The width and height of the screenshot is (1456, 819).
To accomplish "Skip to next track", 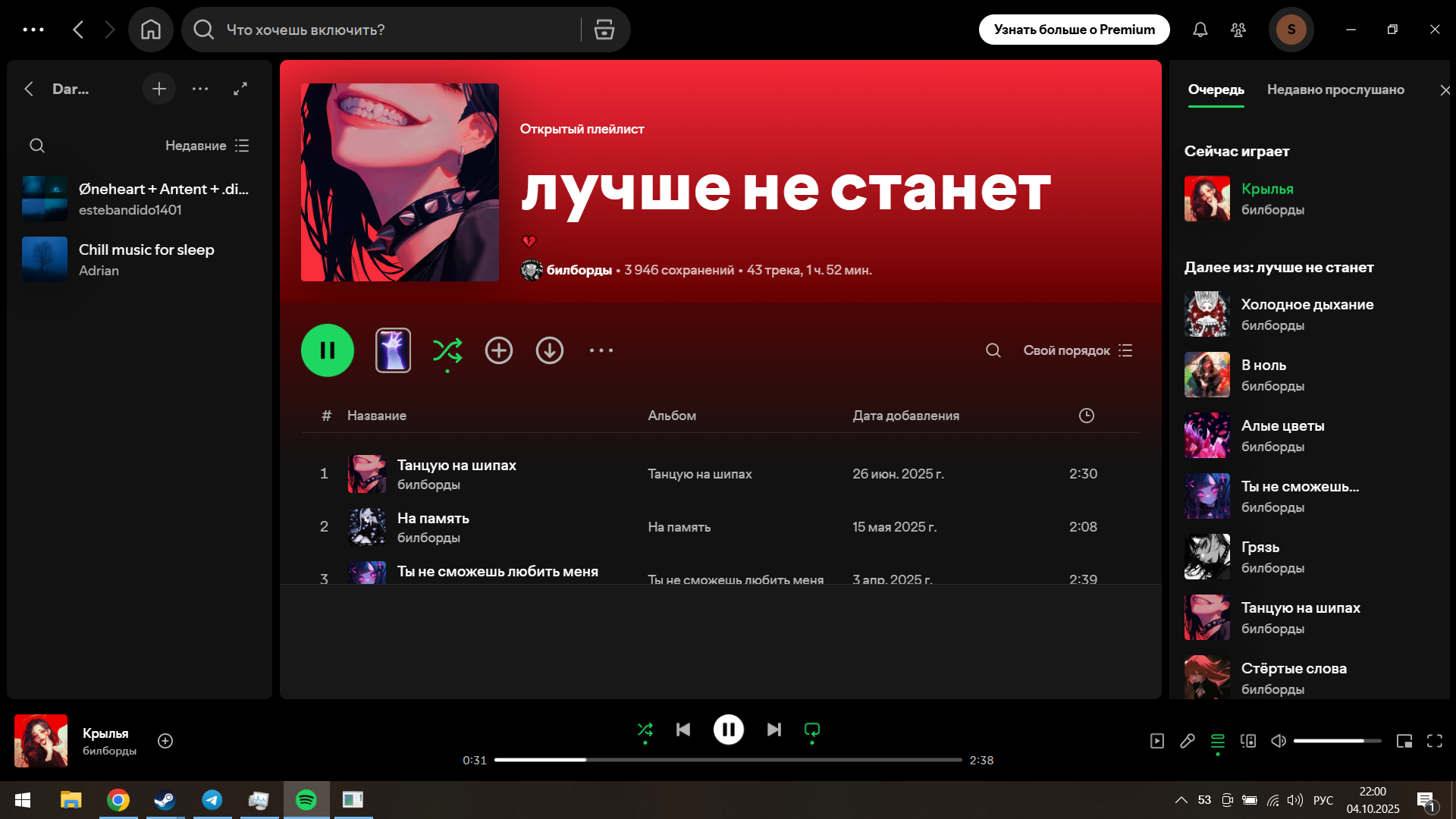I will click(x=773, y=730).
